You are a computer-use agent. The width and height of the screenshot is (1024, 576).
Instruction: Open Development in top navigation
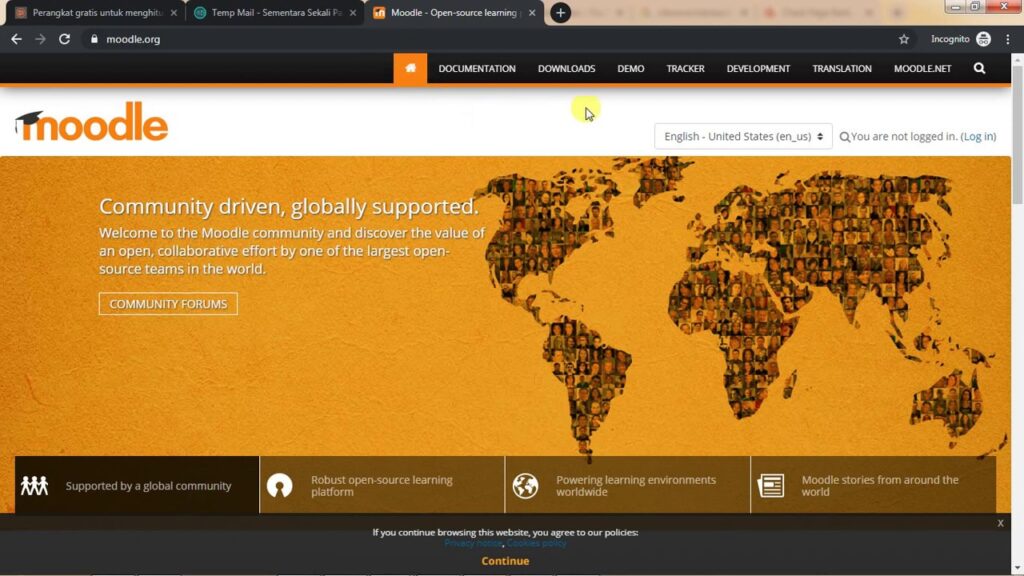758,69
